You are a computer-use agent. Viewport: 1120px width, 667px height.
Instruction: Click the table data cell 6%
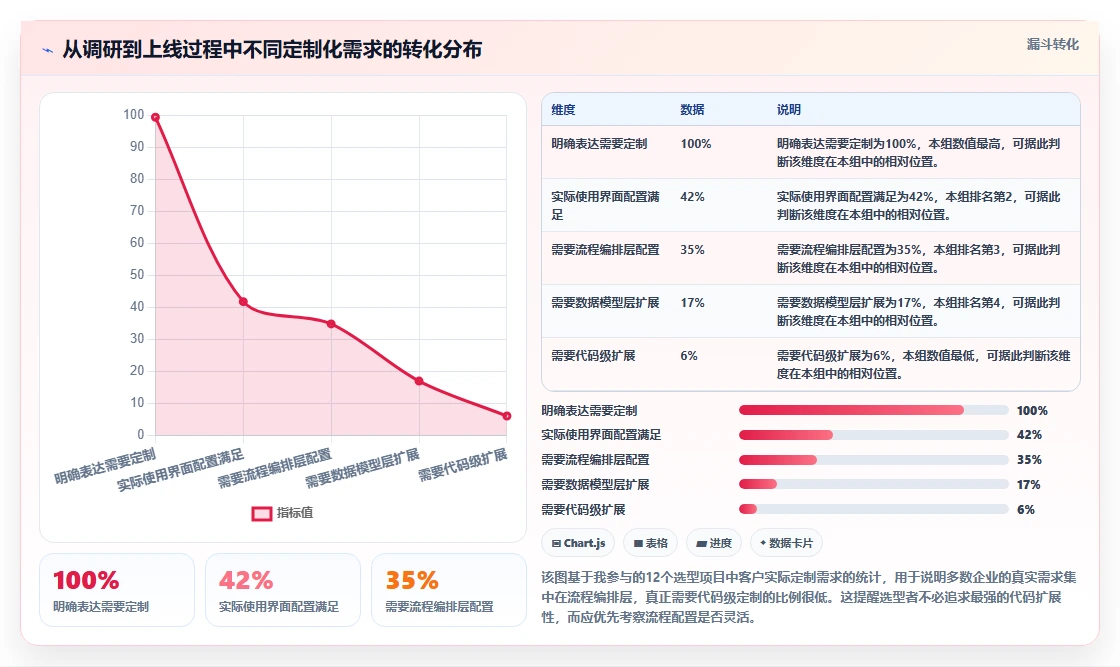point(689,356)
